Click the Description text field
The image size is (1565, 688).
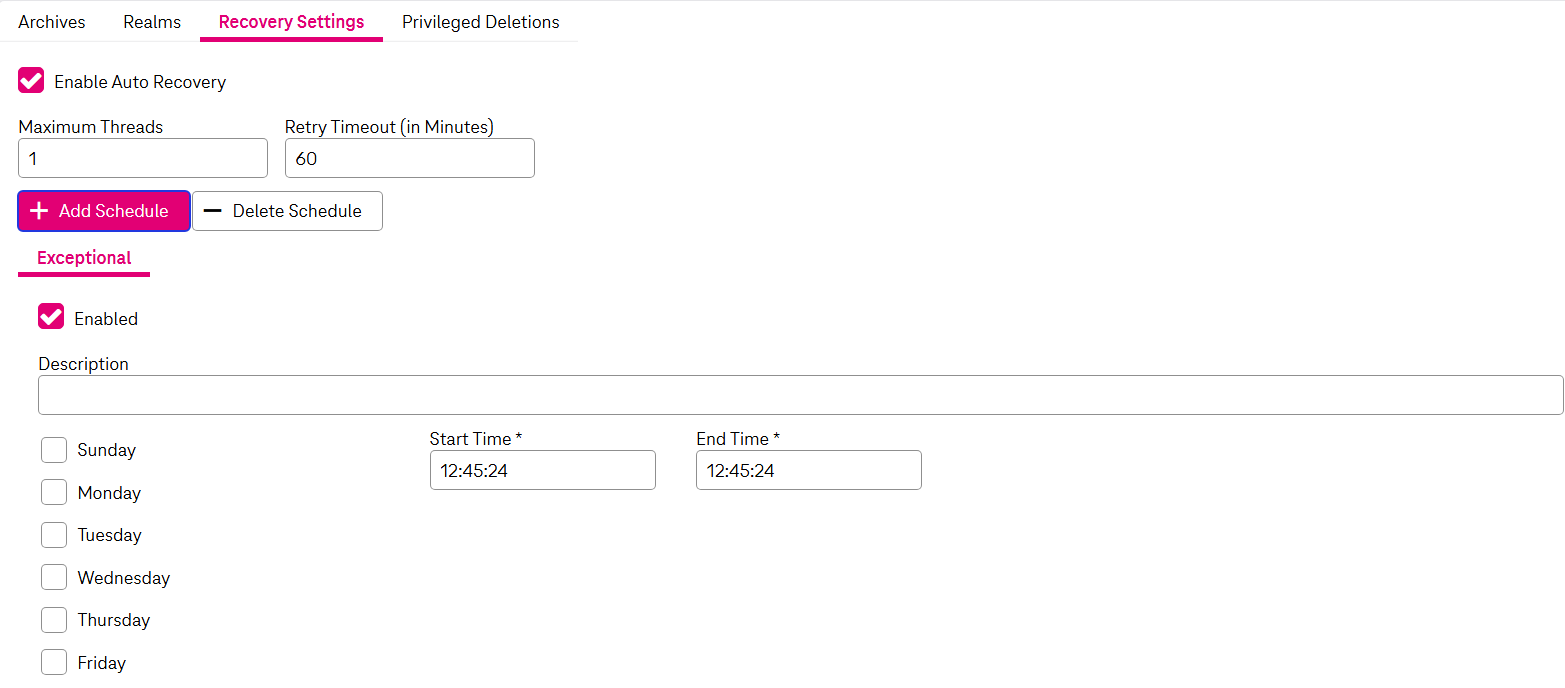click(x=800, y=395)
